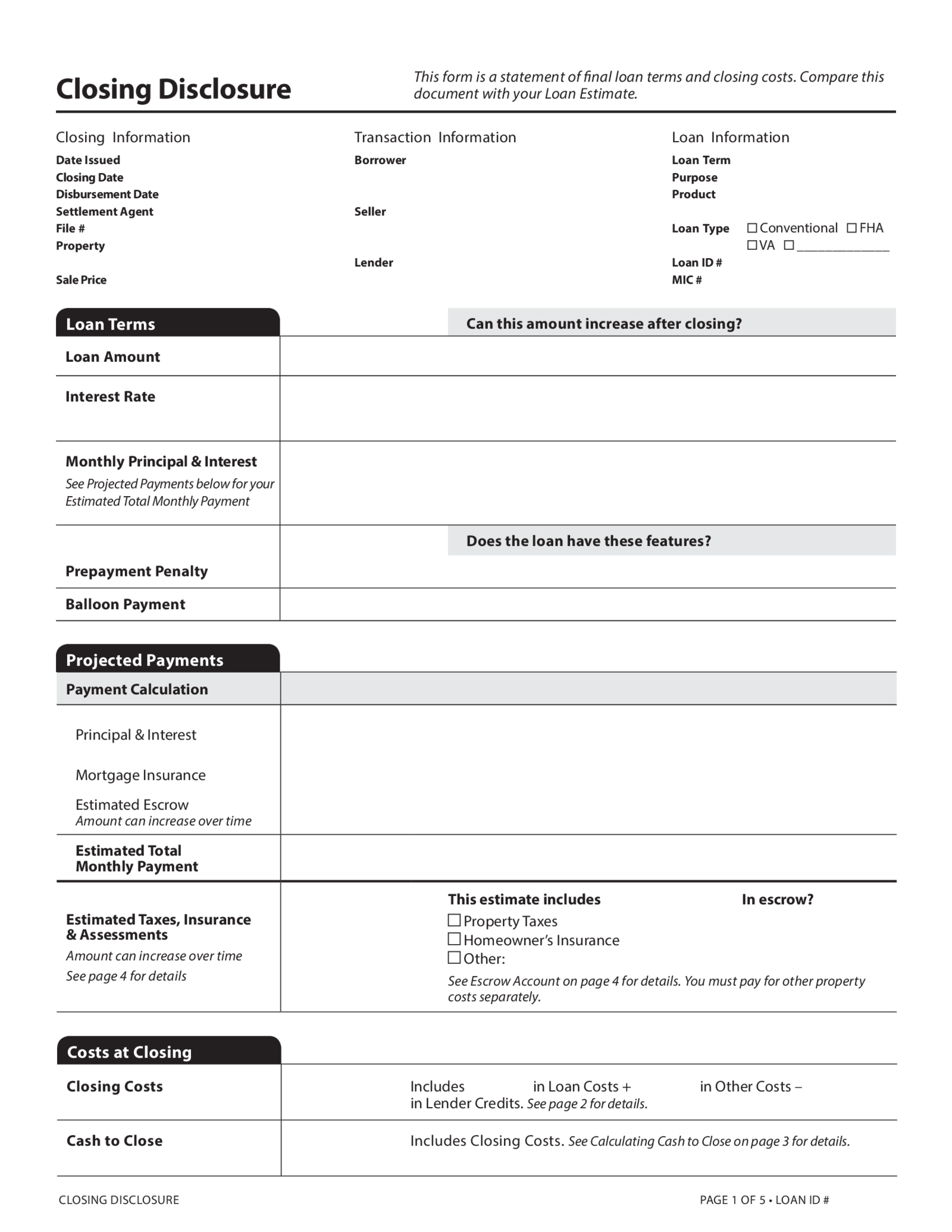Screen dimensions: 952x1232
Task: Mark the VA loan type checkbox
Action: 752,245
